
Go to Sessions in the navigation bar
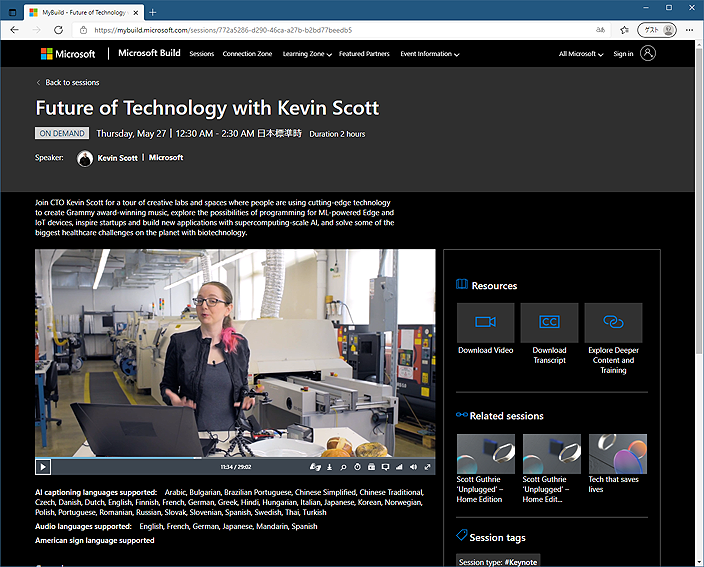pos(201,54)
